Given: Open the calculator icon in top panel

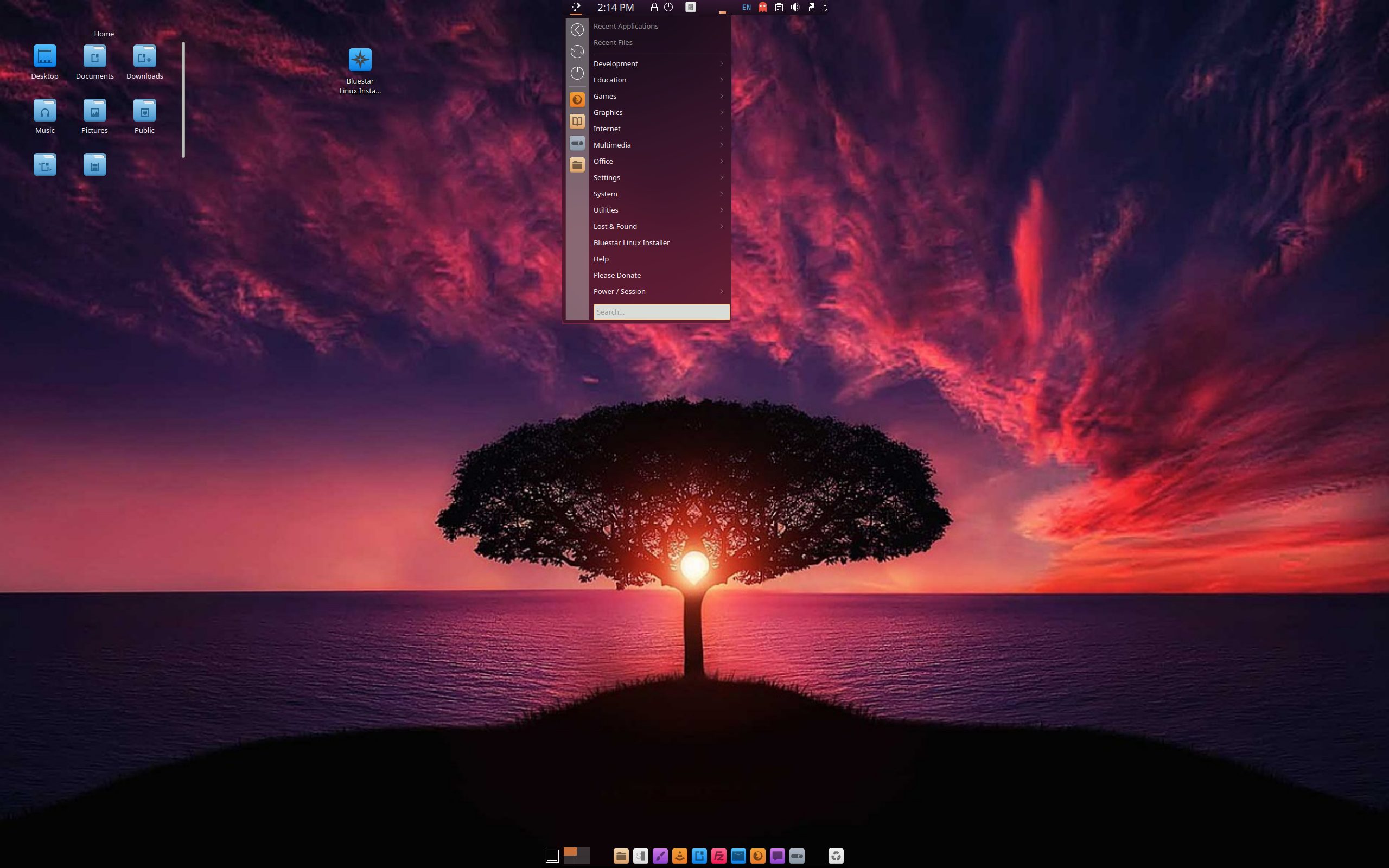Looking at the screenshot, I should click(691, 8).
